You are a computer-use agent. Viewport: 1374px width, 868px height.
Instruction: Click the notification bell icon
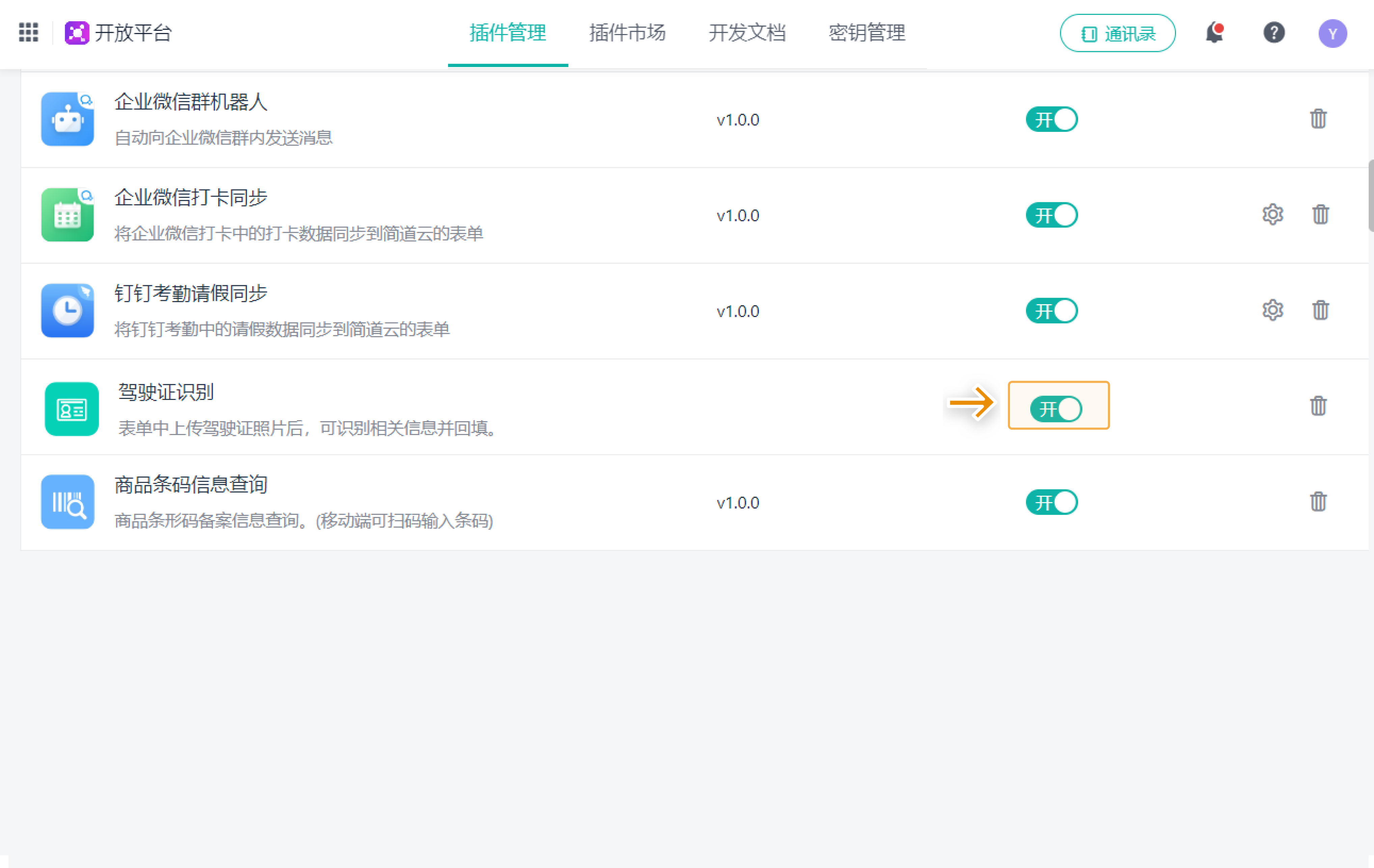tap(1214, 33)
